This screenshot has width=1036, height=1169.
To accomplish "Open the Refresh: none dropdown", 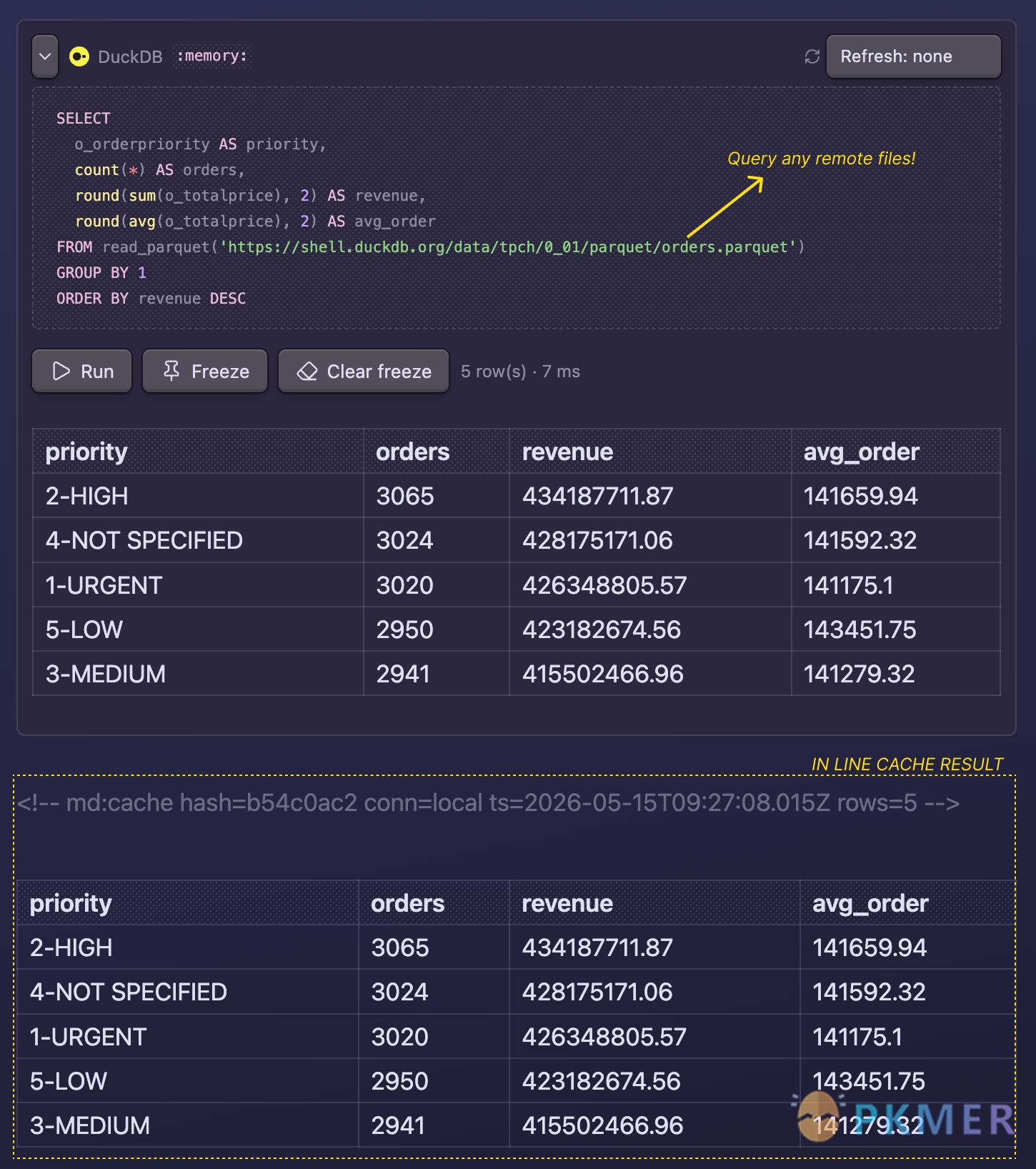I will coord(913,56).
